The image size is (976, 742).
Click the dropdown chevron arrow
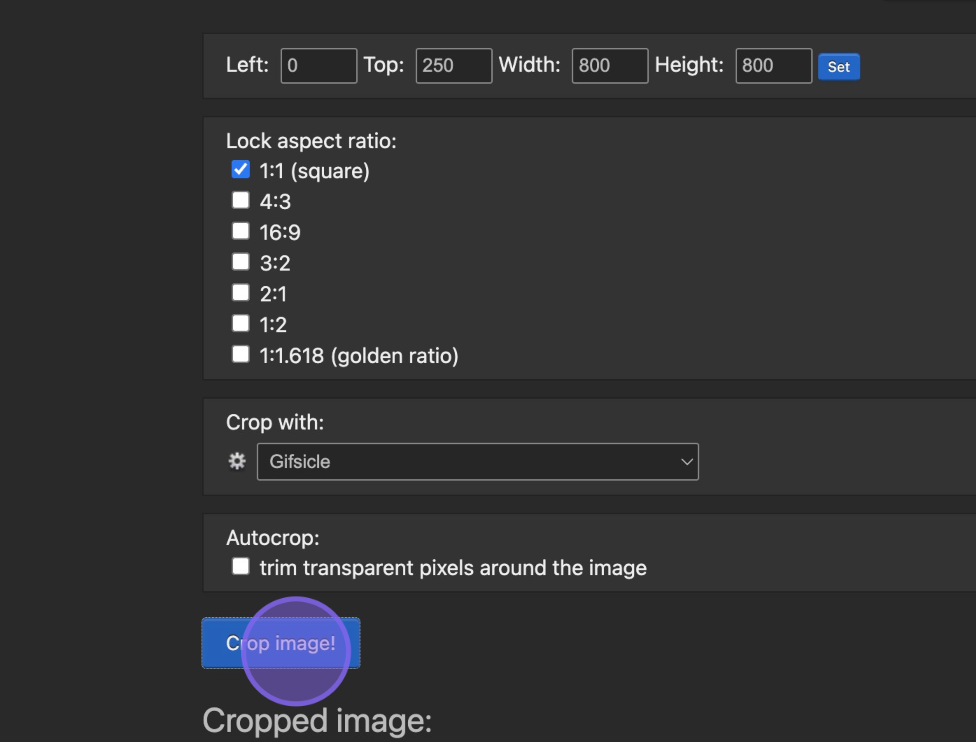pyautogui.click(x=686, y=462)
